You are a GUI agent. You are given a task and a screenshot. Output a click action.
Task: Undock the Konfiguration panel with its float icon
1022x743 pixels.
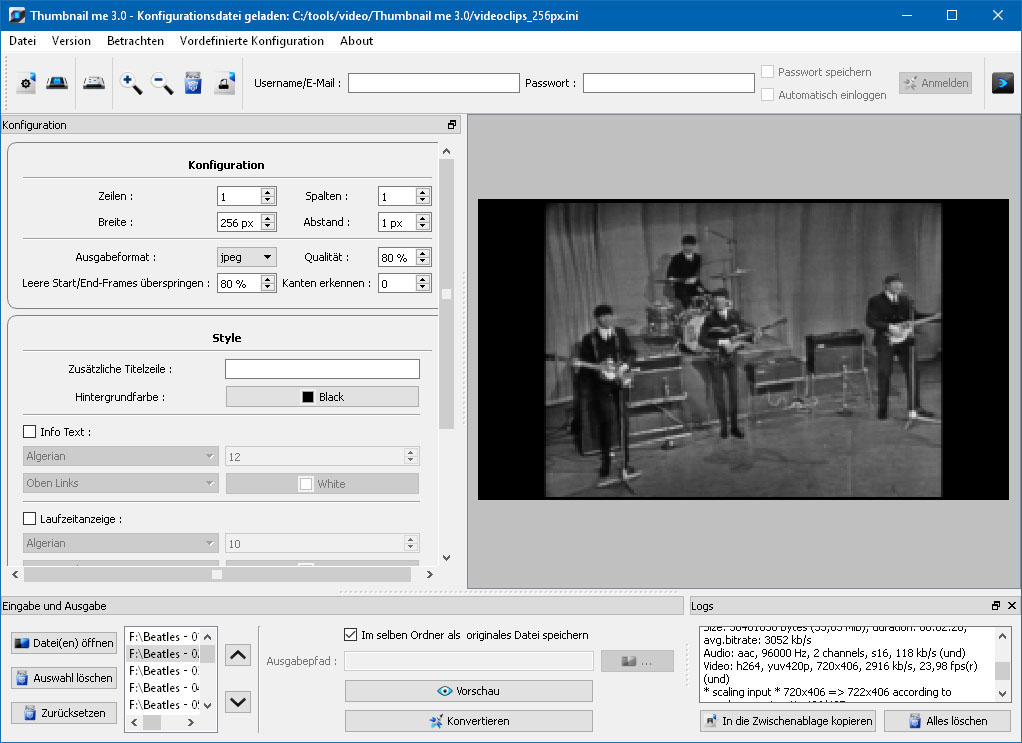coord(452,124)
